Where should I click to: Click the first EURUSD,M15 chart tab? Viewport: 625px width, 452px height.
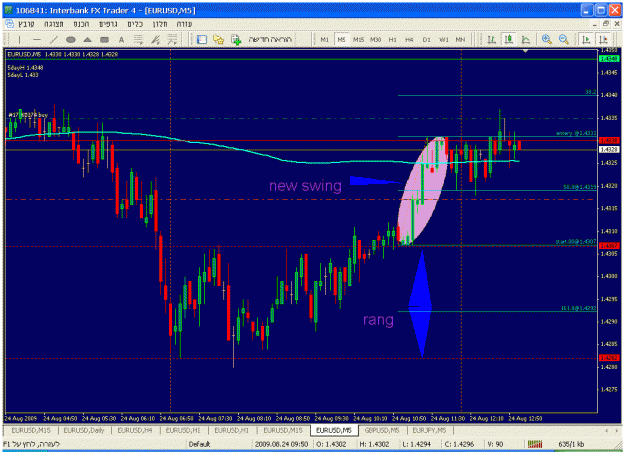(31, 430)
